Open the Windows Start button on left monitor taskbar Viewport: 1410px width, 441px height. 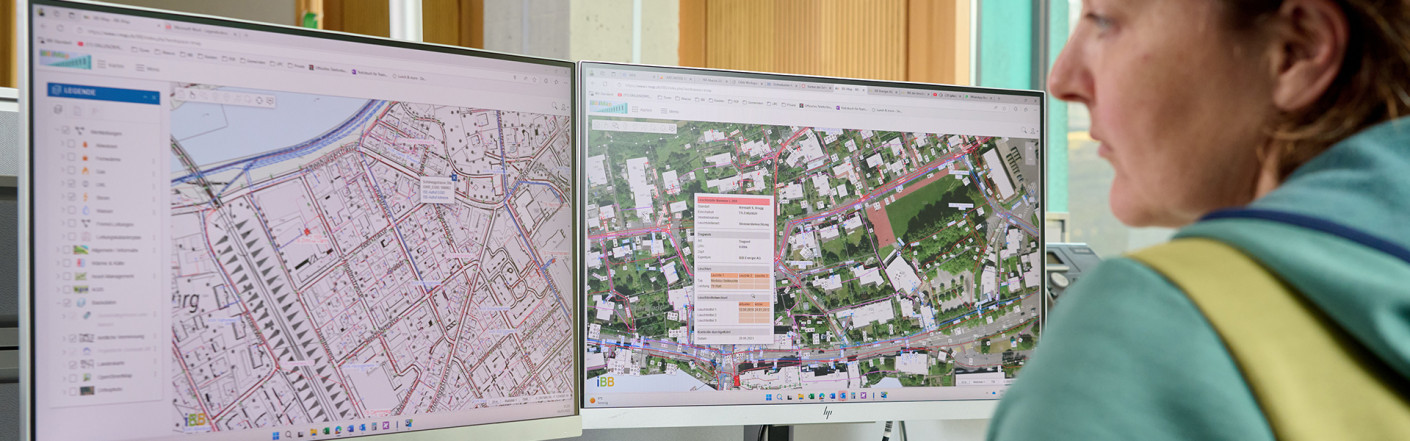pyautogui.click(x=276, y=435)
